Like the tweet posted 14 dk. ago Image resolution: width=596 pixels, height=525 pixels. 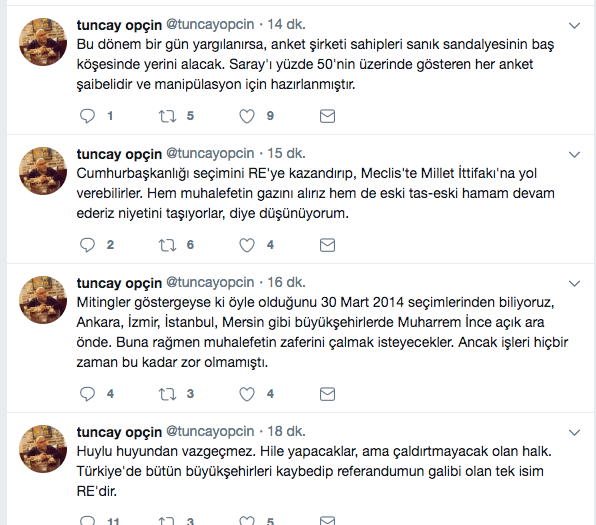pyautogui.click(x=247, y=116)
